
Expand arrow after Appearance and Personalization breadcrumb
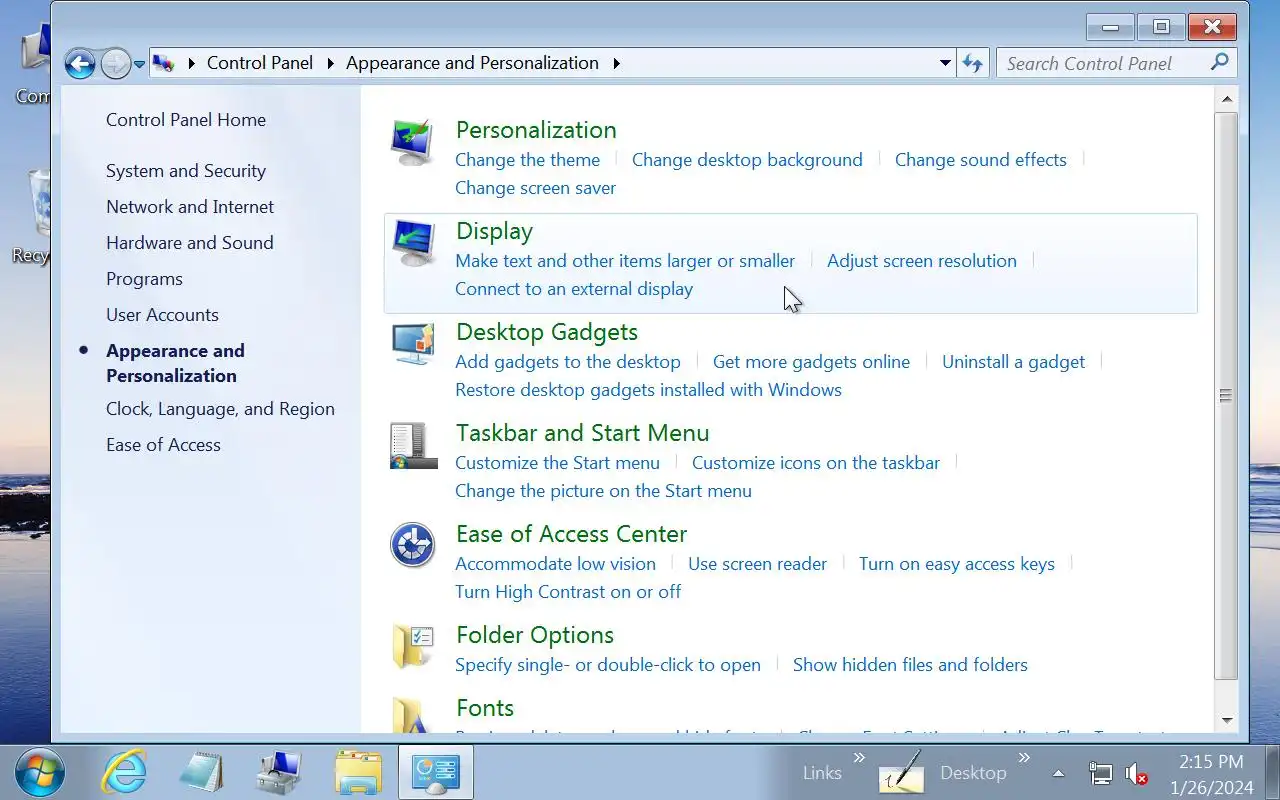[x=616, y=63]
